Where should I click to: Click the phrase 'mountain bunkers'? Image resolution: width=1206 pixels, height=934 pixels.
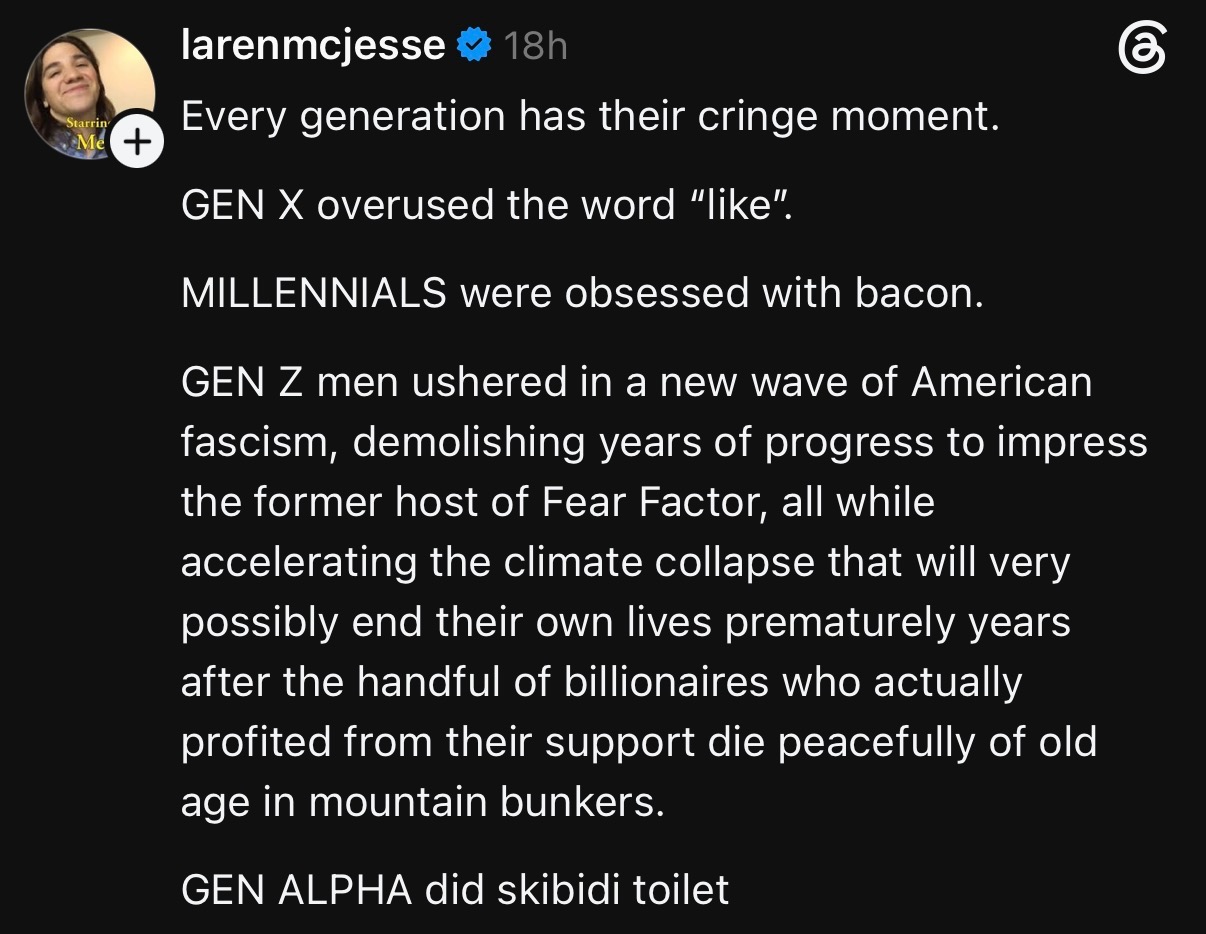pos(486,803)
